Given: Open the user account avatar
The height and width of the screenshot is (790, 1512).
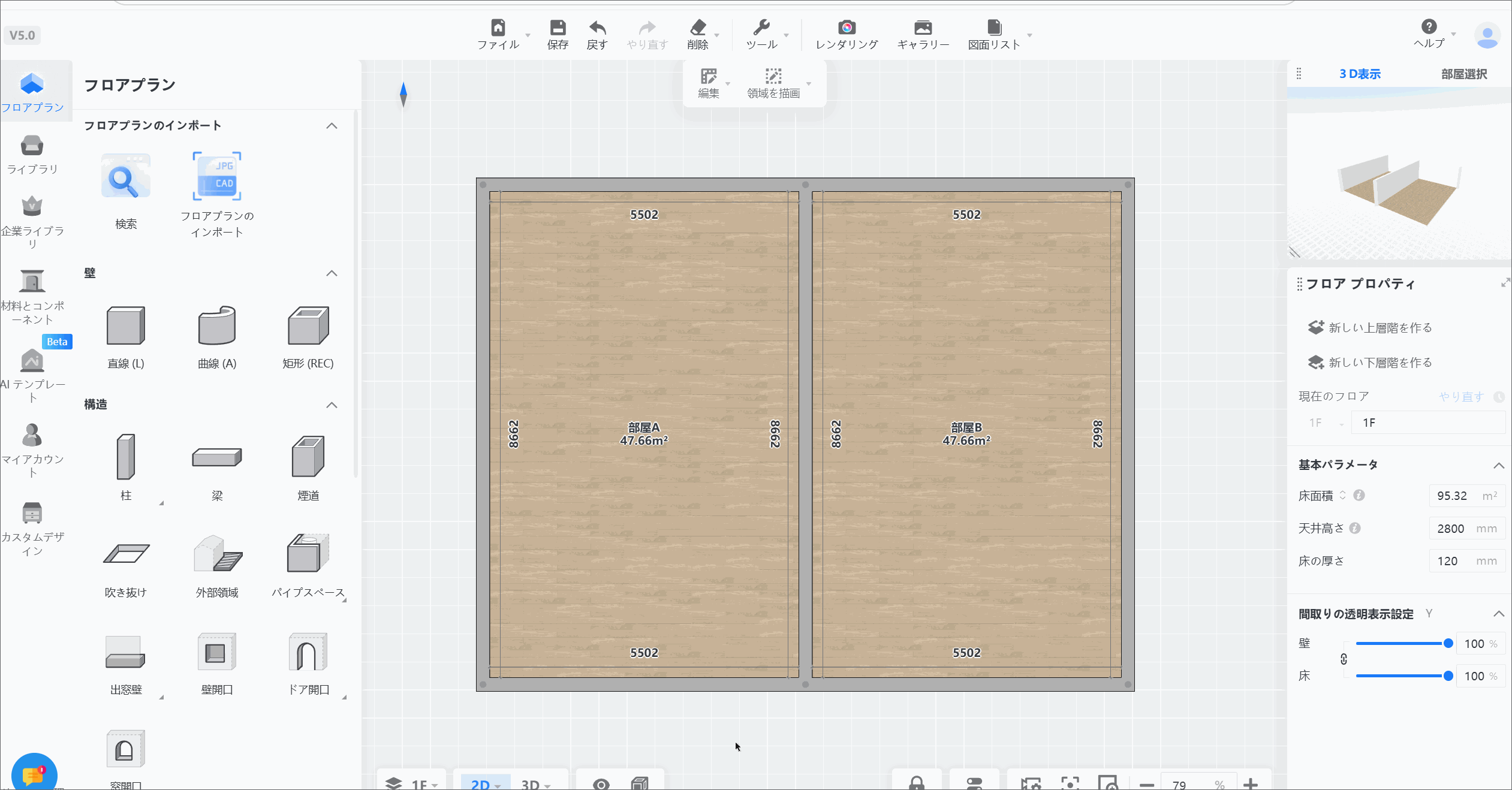Looking at the screenshot, I should (1487, 35).
